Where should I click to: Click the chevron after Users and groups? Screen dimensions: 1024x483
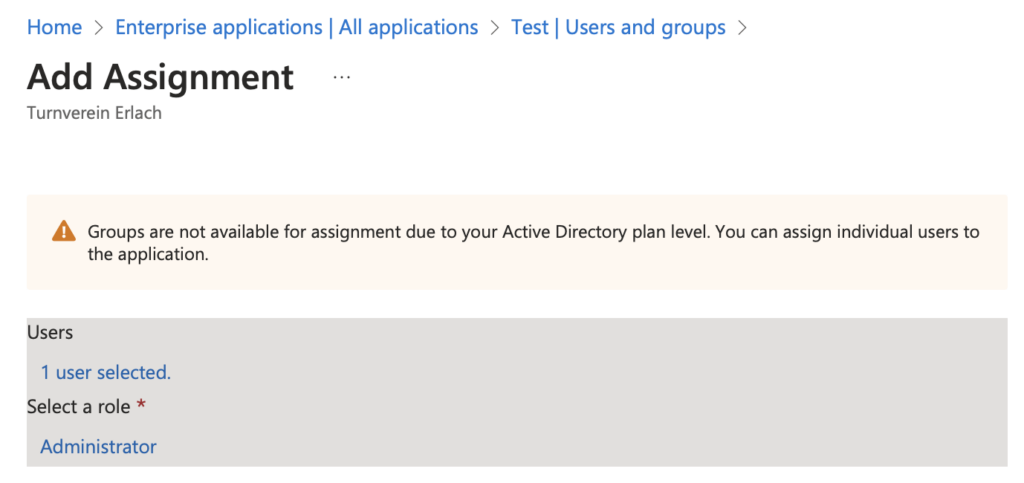(x=741, y=28)
